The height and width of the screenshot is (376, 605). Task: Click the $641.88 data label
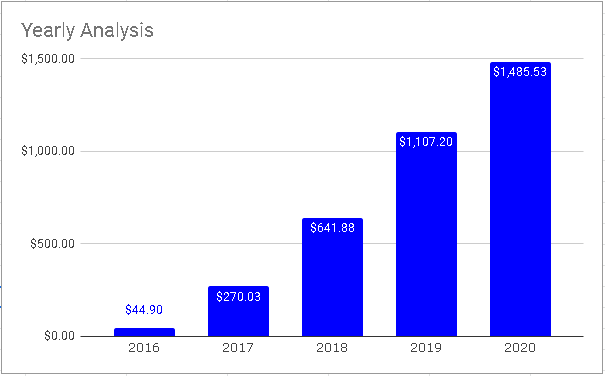(332, 228)
